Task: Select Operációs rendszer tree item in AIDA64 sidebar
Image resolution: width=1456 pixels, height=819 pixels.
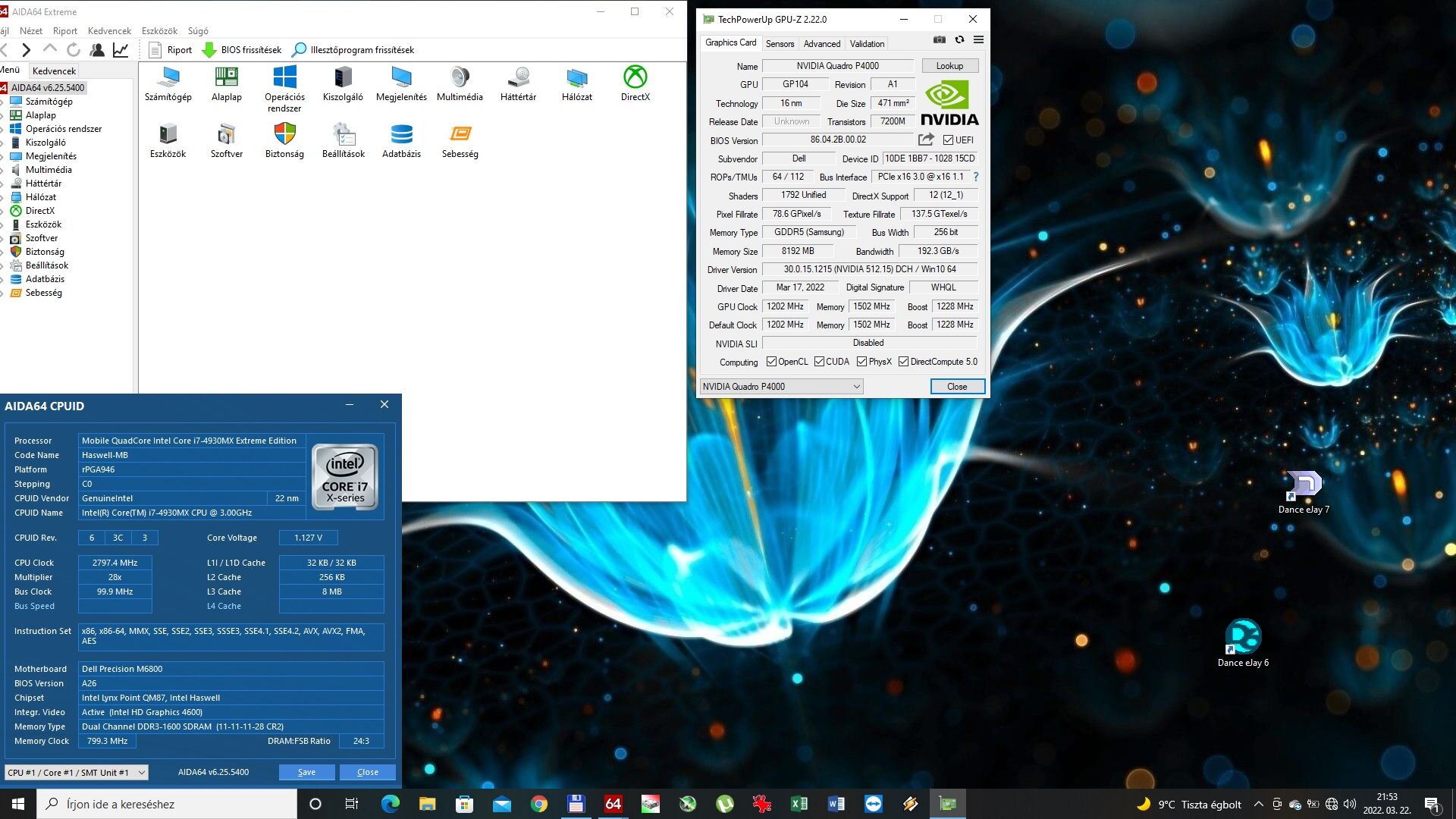Action: coord(63,129)
